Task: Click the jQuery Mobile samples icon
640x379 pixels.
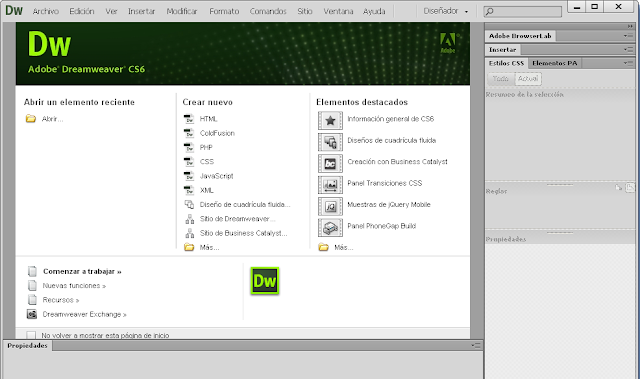Action: pyautogui.click(x=330, y=206)
